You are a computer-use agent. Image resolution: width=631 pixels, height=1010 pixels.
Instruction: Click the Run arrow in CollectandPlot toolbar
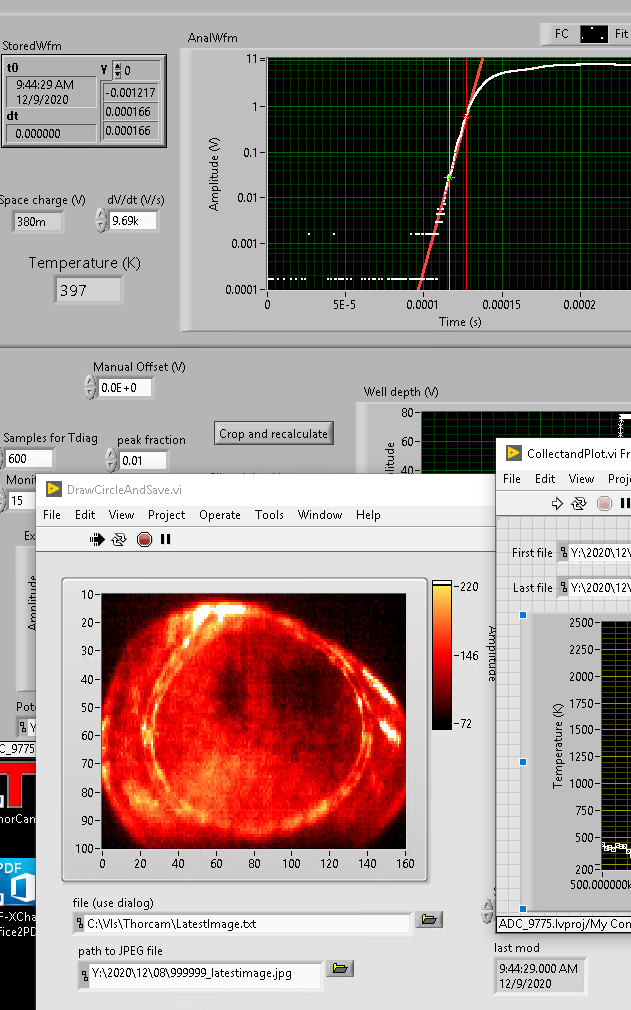click(x=558, y=504)
